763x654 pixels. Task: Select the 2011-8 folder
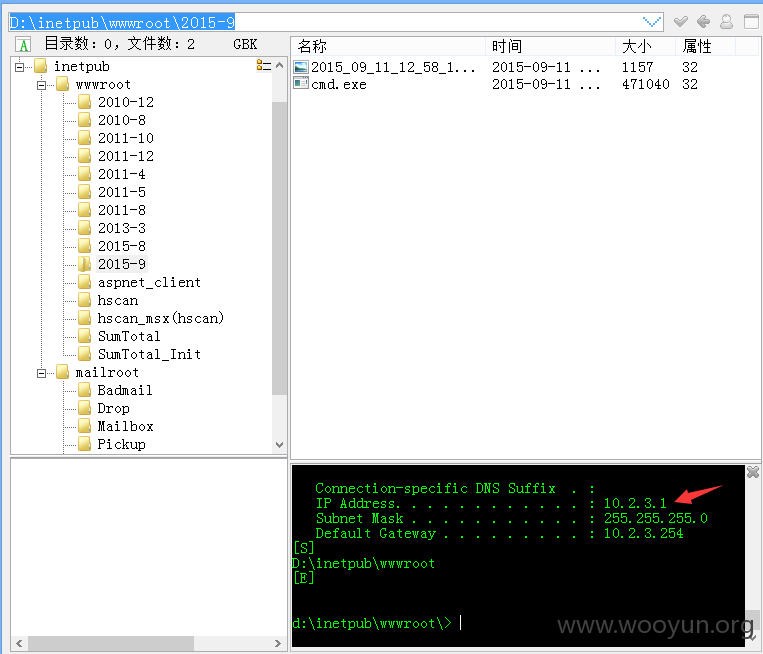tap(122, 210)
